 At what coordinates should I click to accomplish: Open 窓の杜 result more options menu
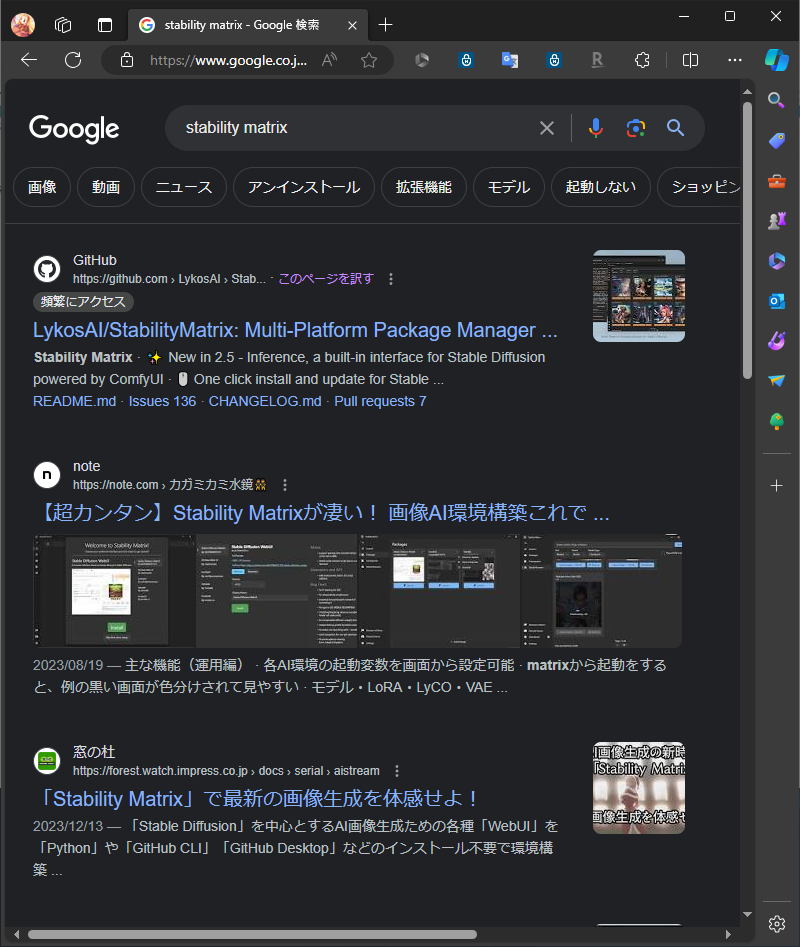(x=397, y=771)
